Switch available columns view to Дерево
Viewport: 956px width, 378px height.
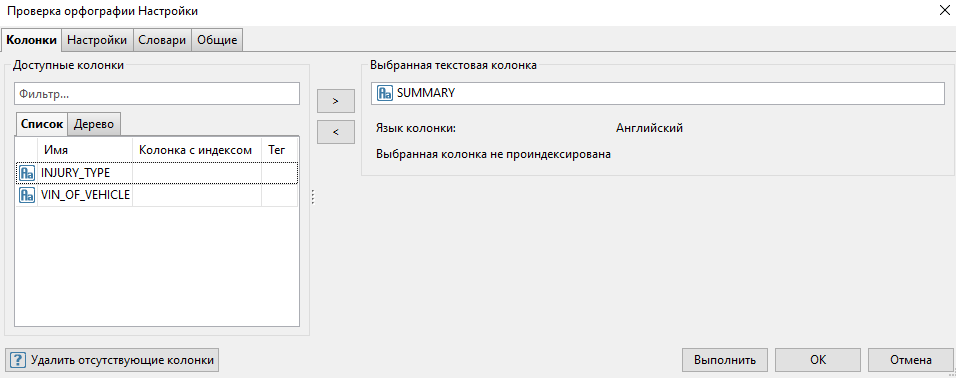tap(94, 124)
